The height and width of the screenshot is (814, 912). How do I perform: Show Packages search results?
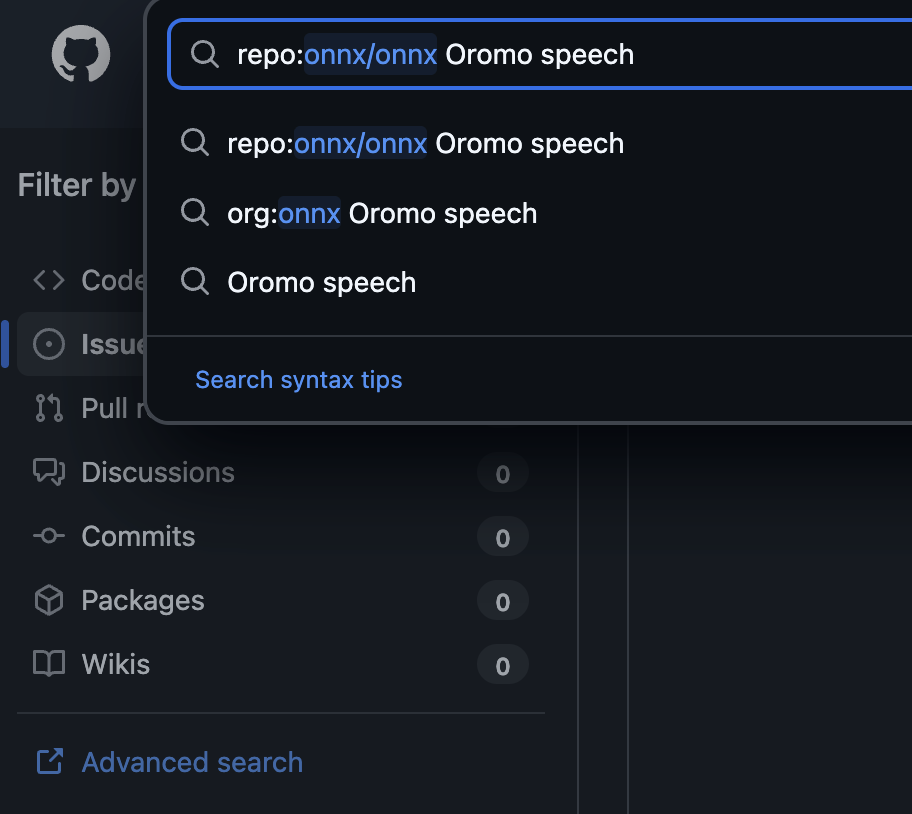[x=143, y=600]
